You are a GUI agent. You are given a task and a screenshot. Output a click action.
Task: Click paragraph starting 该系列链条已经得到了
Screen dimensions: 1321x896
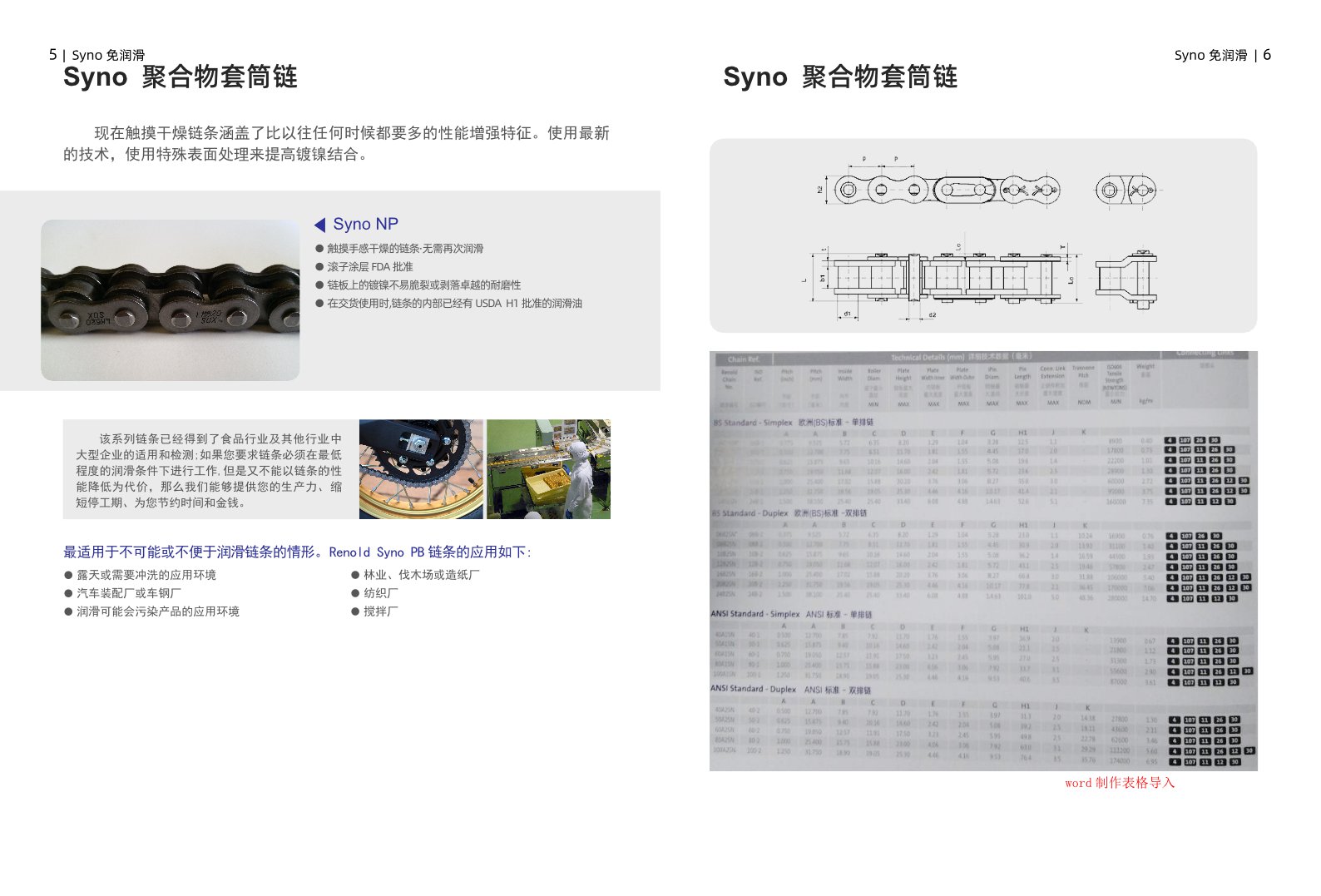pos(209,470)
